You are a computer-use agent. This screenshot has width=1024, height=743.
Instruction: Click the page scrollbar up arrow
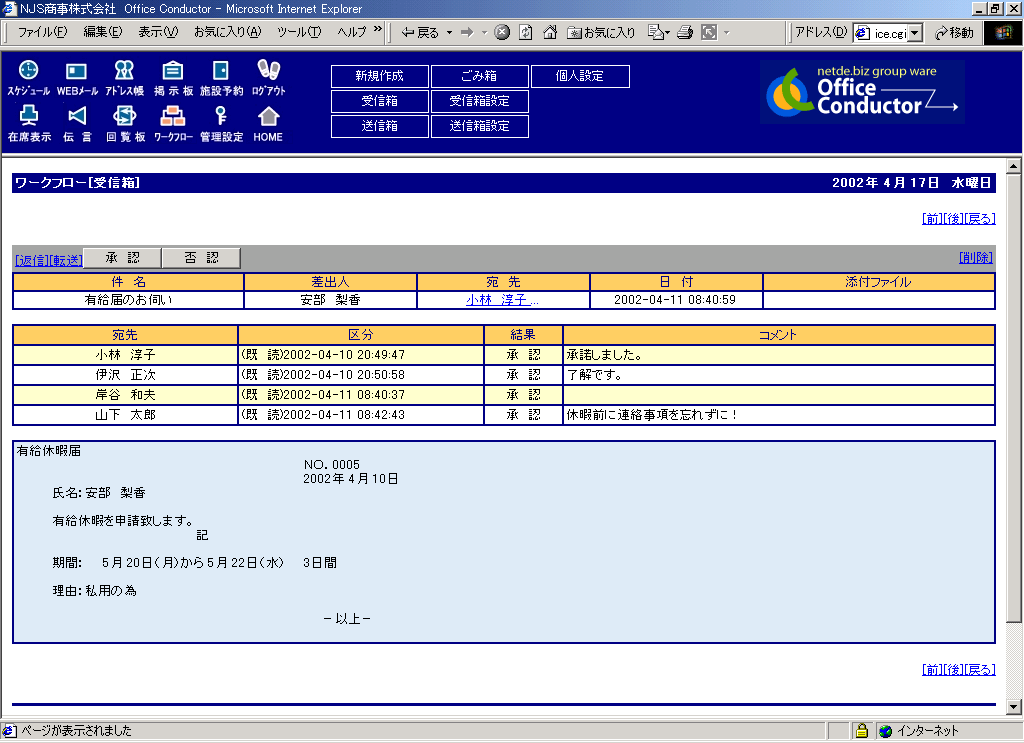[x=1014, y=166]
